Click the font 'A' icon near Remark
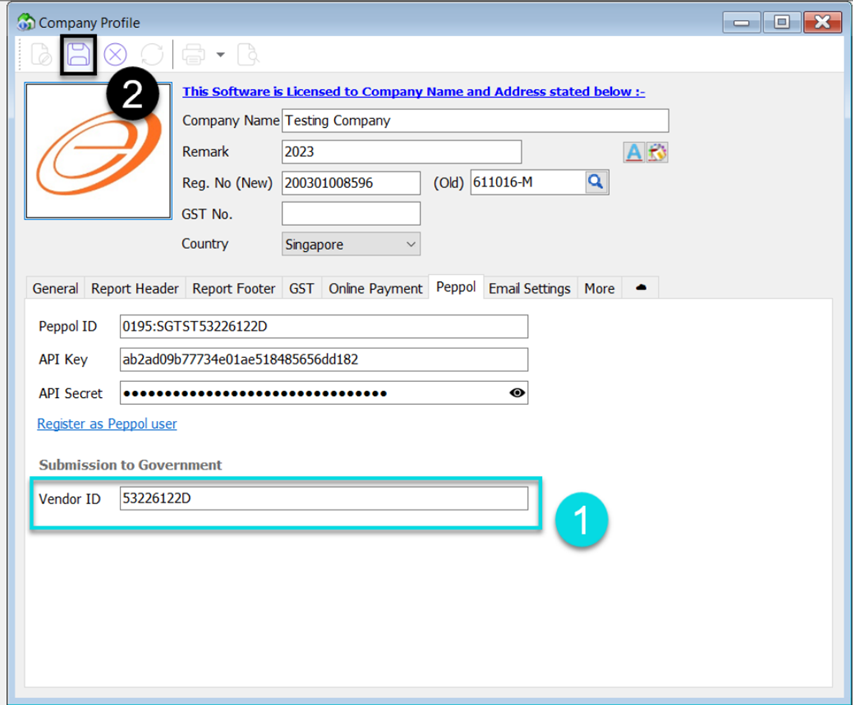Viewport: 853px width, 705px height. [633, 152]
